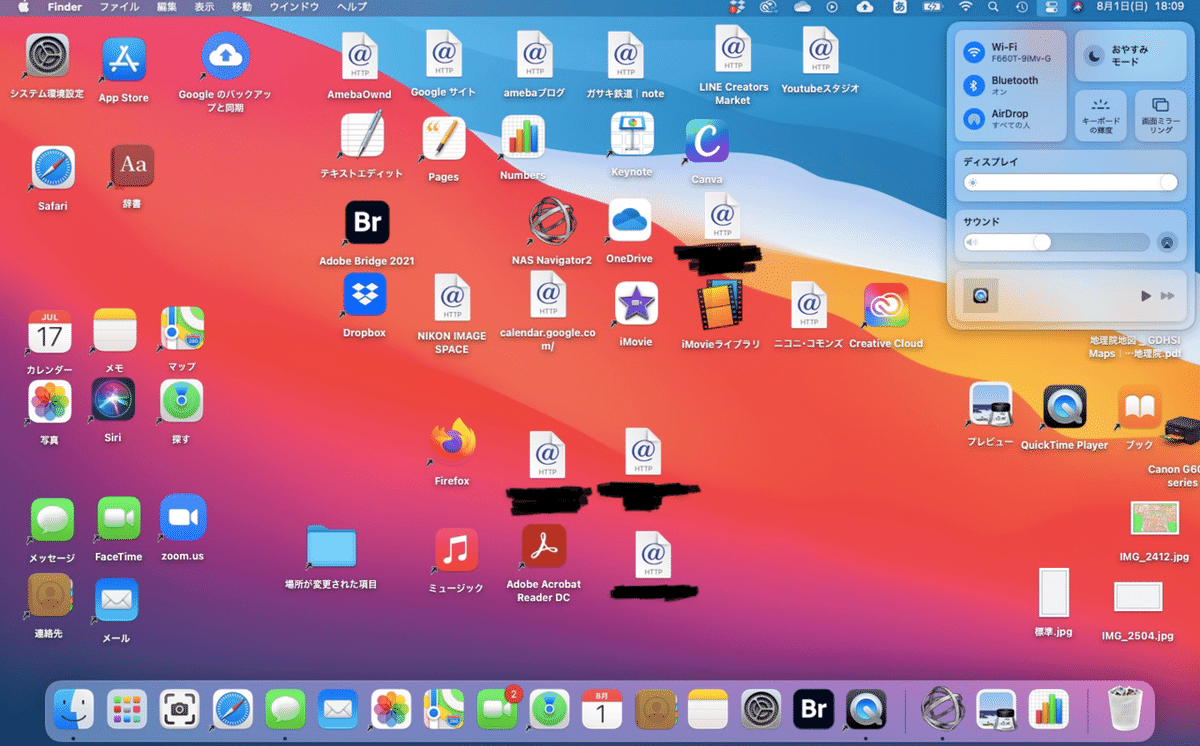
Task: Launch Keynote desktop icon
Action: click(x=632, y=134)
